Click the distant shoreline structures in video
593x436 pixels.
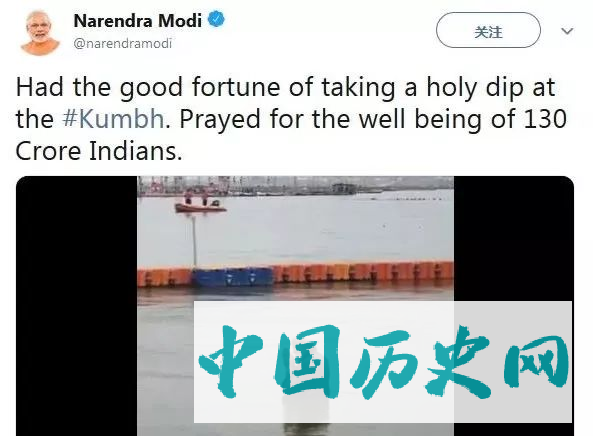coord(295,187)
